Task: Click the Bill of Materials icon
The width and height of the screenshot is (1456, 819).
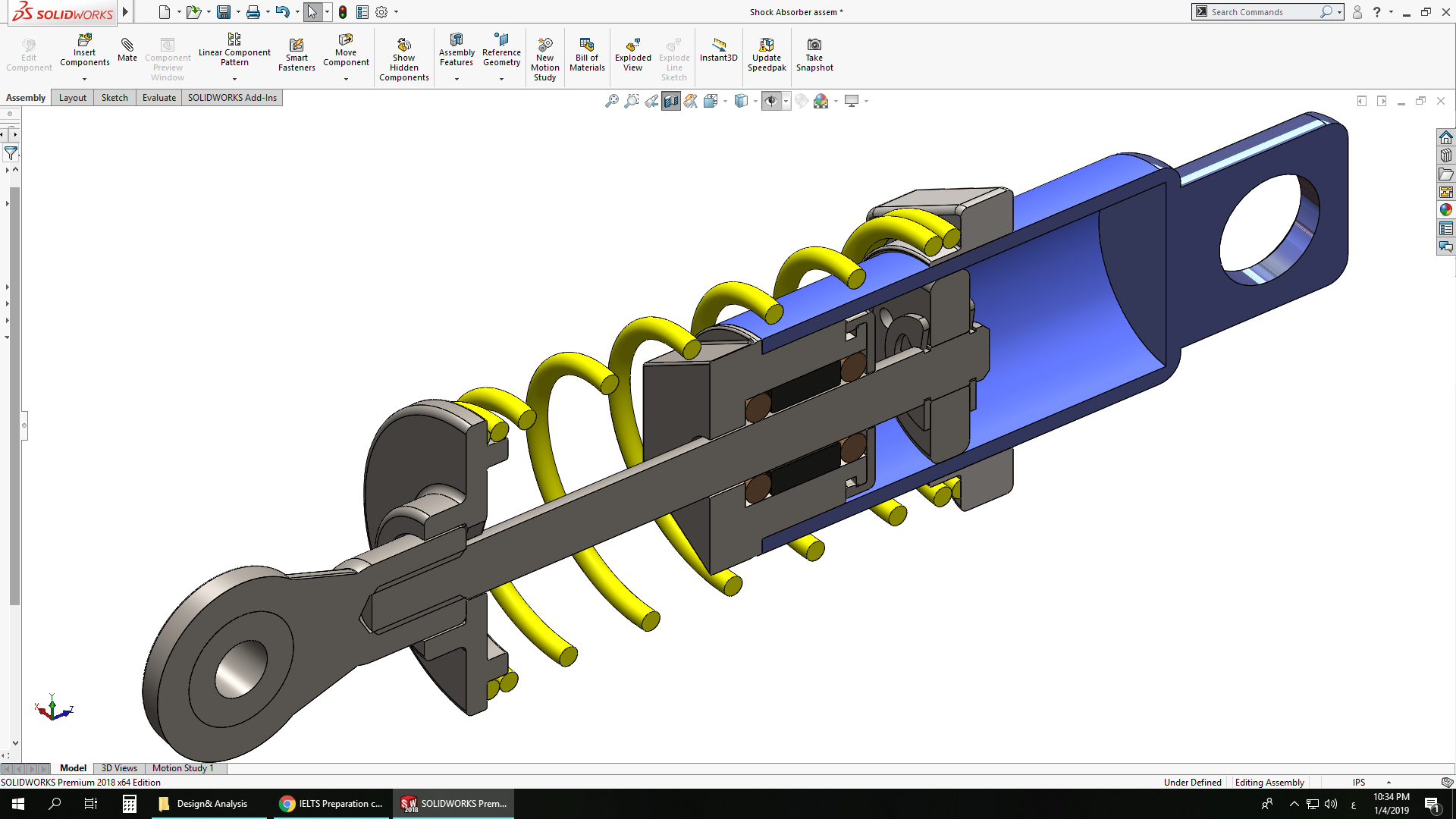Action: click(x=586, y=45)
